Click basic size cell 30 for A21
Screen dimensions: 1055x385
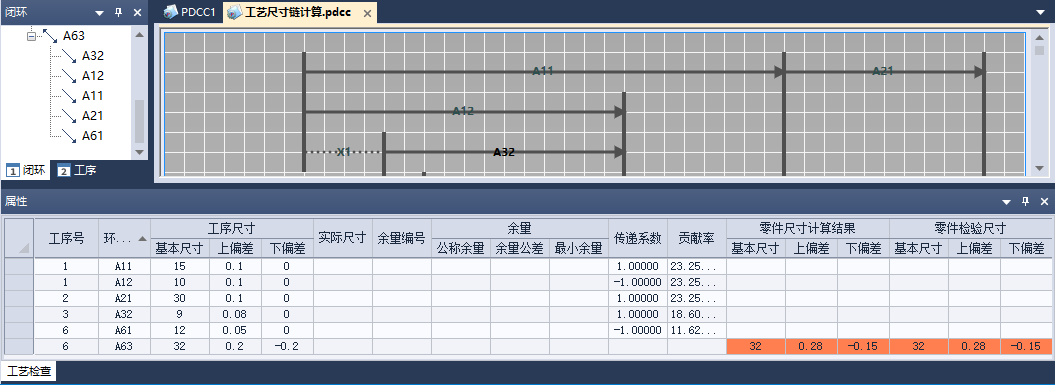(180, 298)
